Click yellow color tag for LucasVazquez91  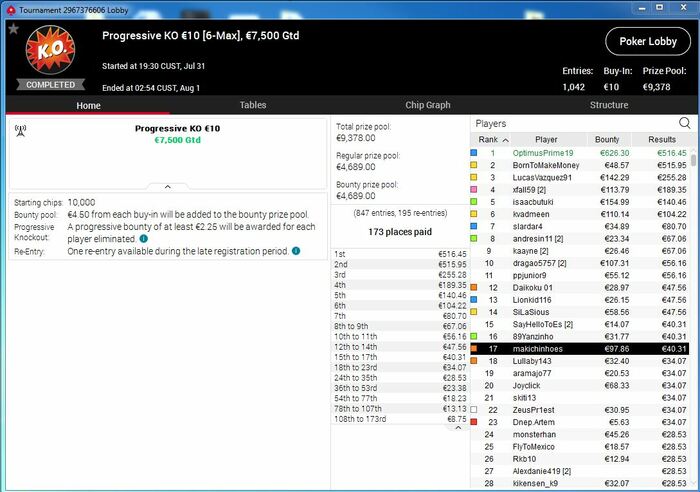click(474, 177)
